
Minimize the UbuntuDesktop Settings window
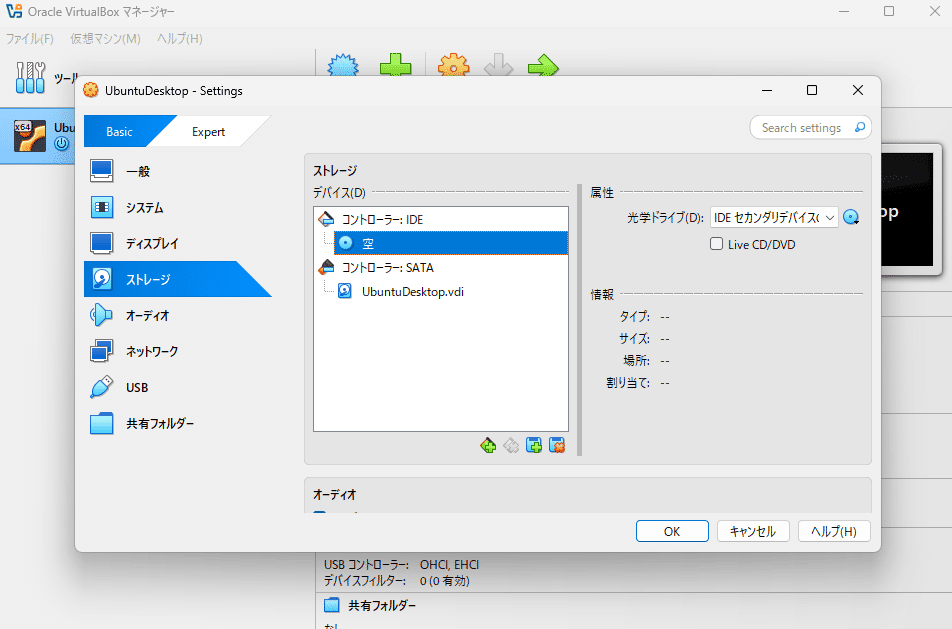[767, 90]
